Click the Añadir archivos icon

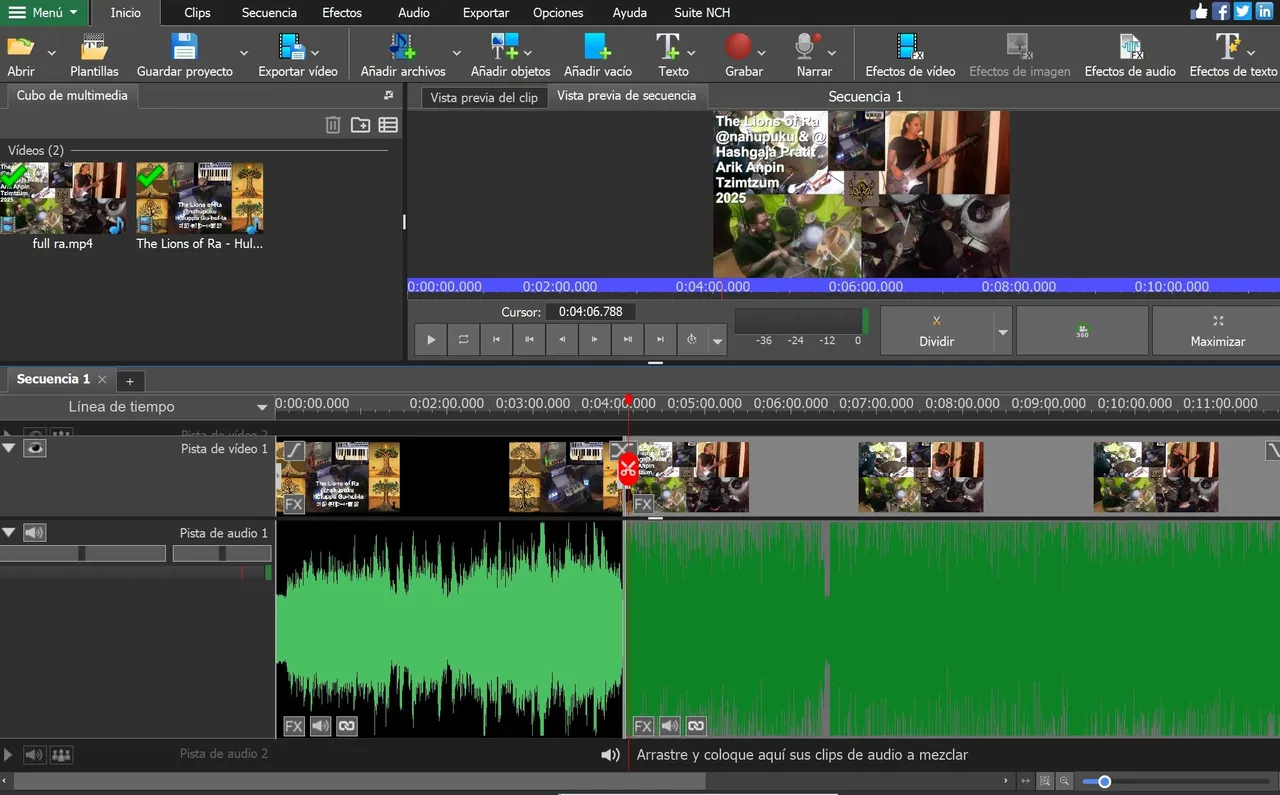click(x=401, y=47)
